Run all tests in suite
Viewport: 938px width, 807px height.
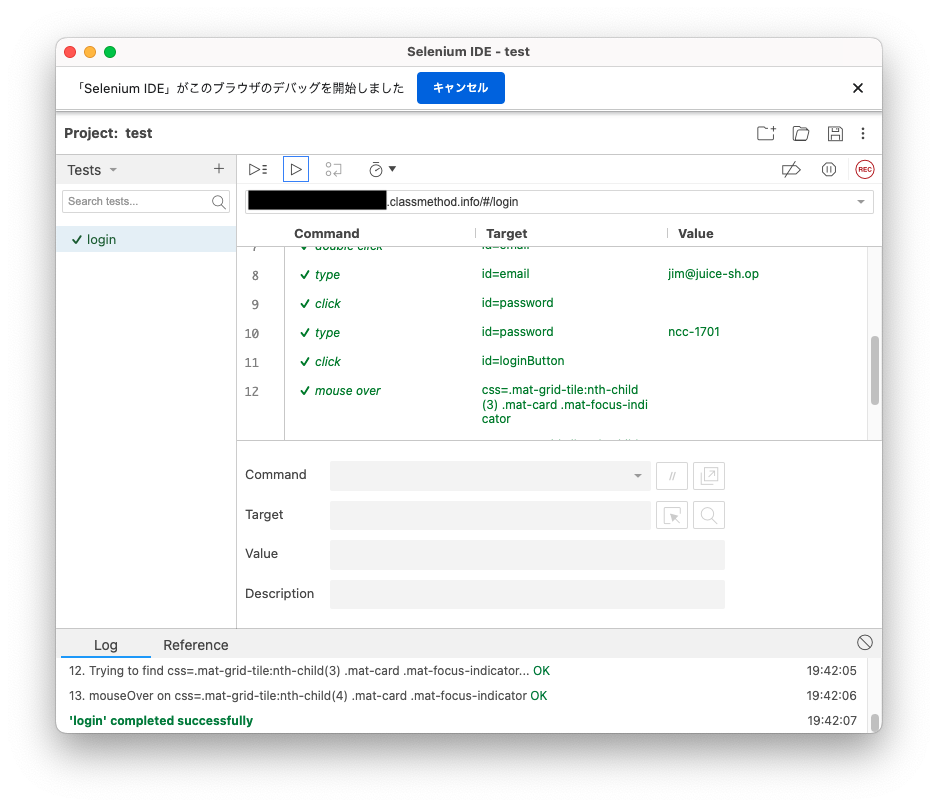258,170
